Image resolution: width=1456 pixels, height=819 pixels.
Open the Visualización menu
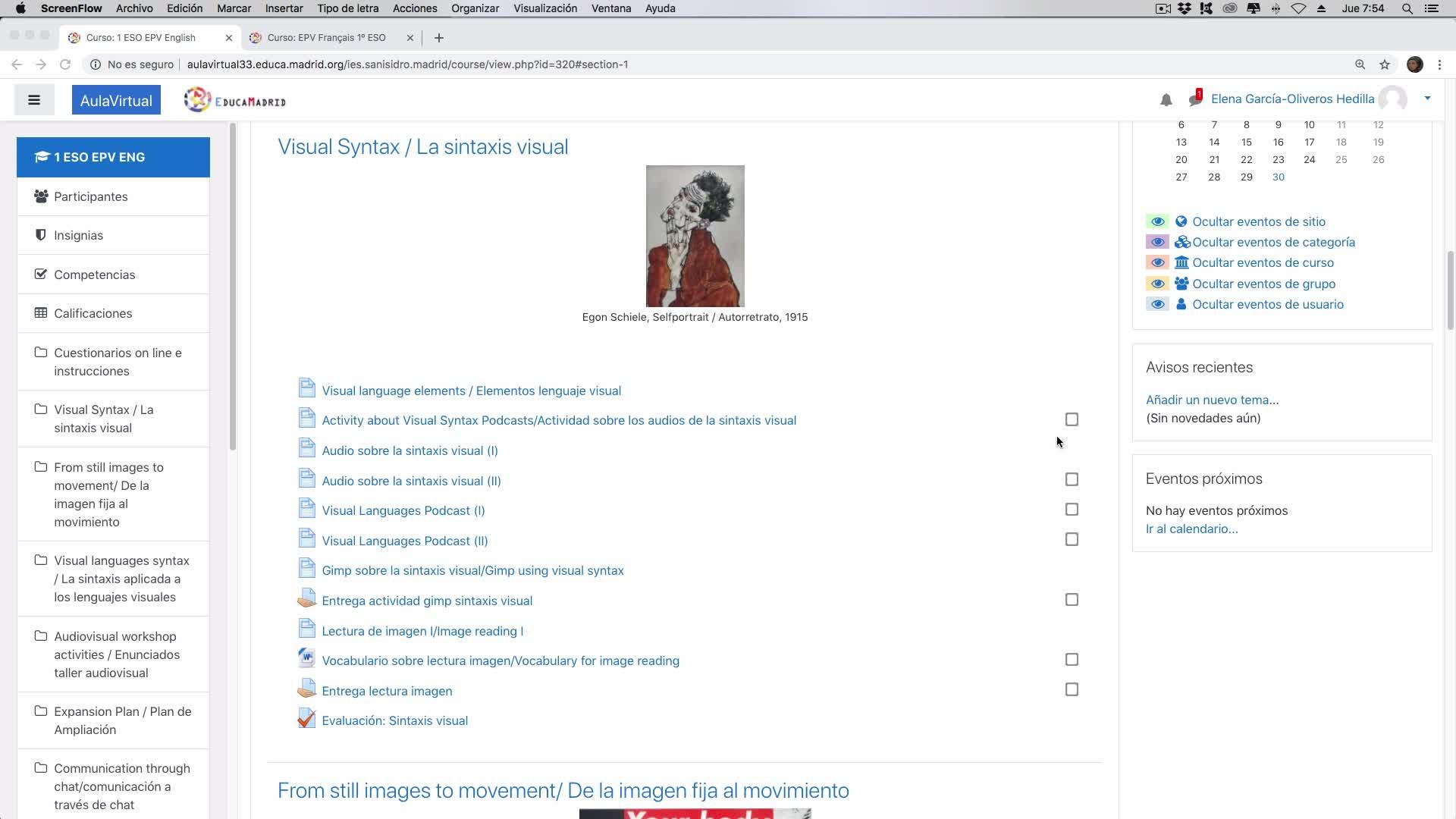click(545, 8)
